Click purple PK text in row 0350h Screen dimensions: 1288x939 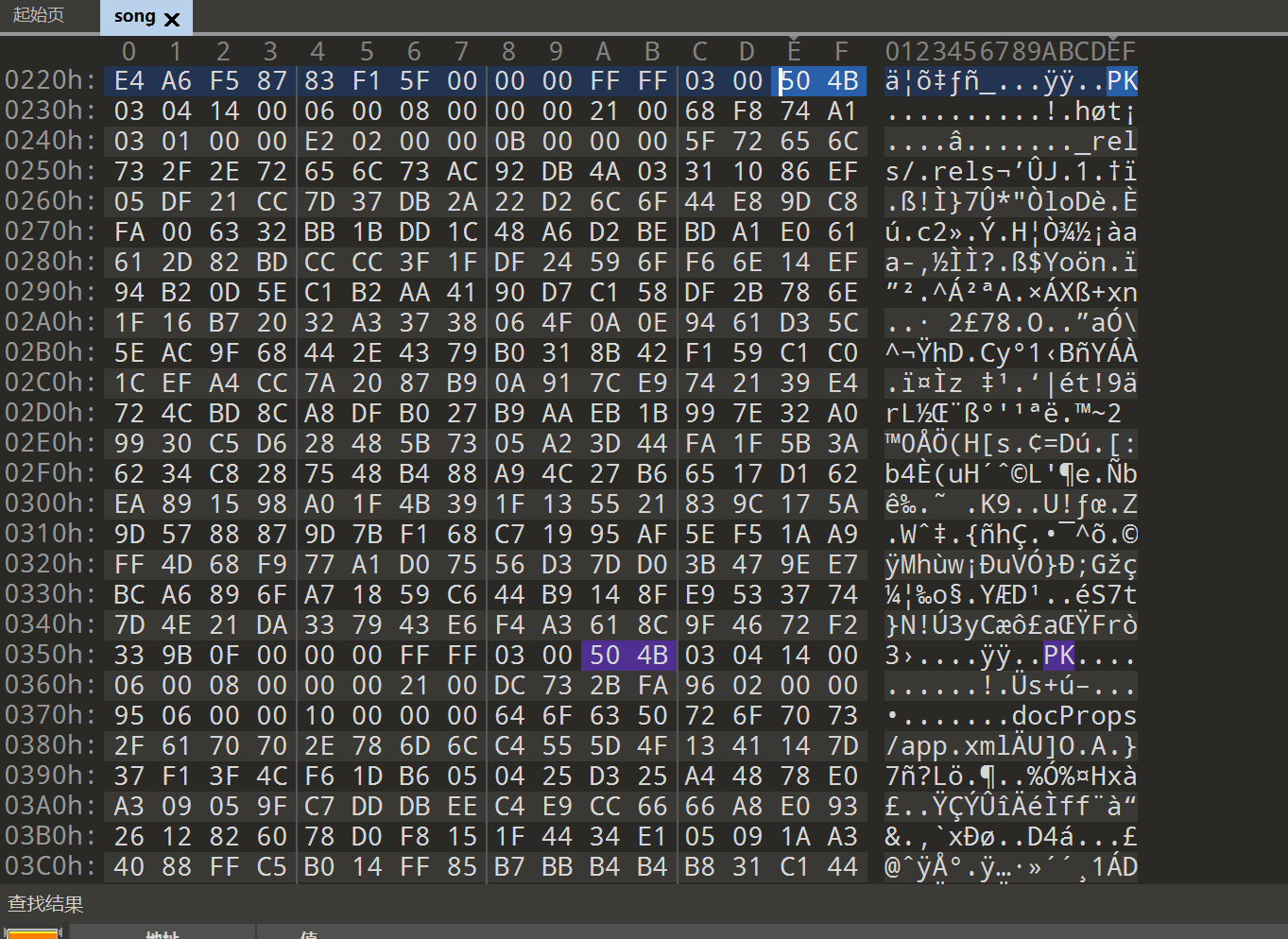pos(1058,656)
